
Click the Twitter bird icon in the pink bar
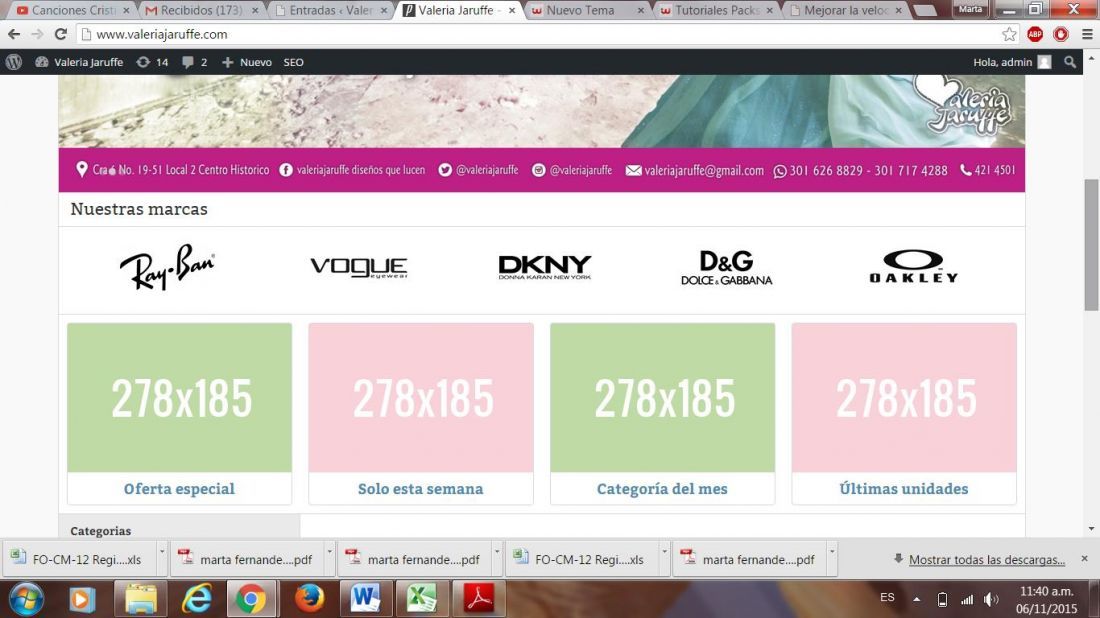click(x=445, y=170)
